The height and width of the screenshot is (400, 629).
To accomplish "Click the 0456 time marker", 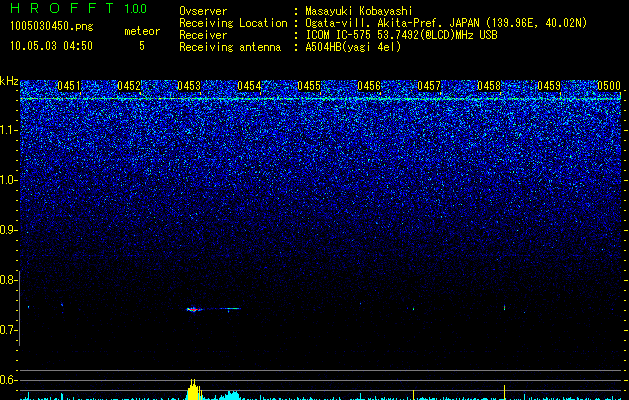I will pos(369,86).
